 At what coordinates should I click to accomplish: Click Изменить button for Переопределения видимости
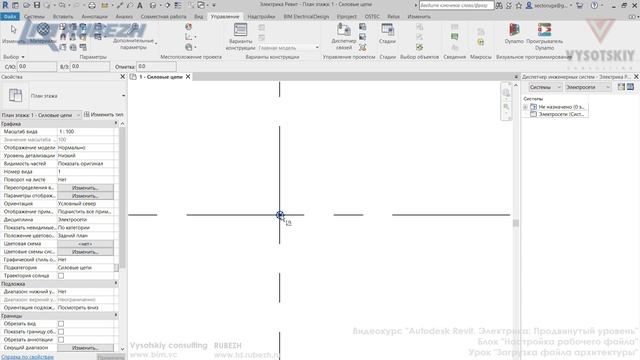85,188
